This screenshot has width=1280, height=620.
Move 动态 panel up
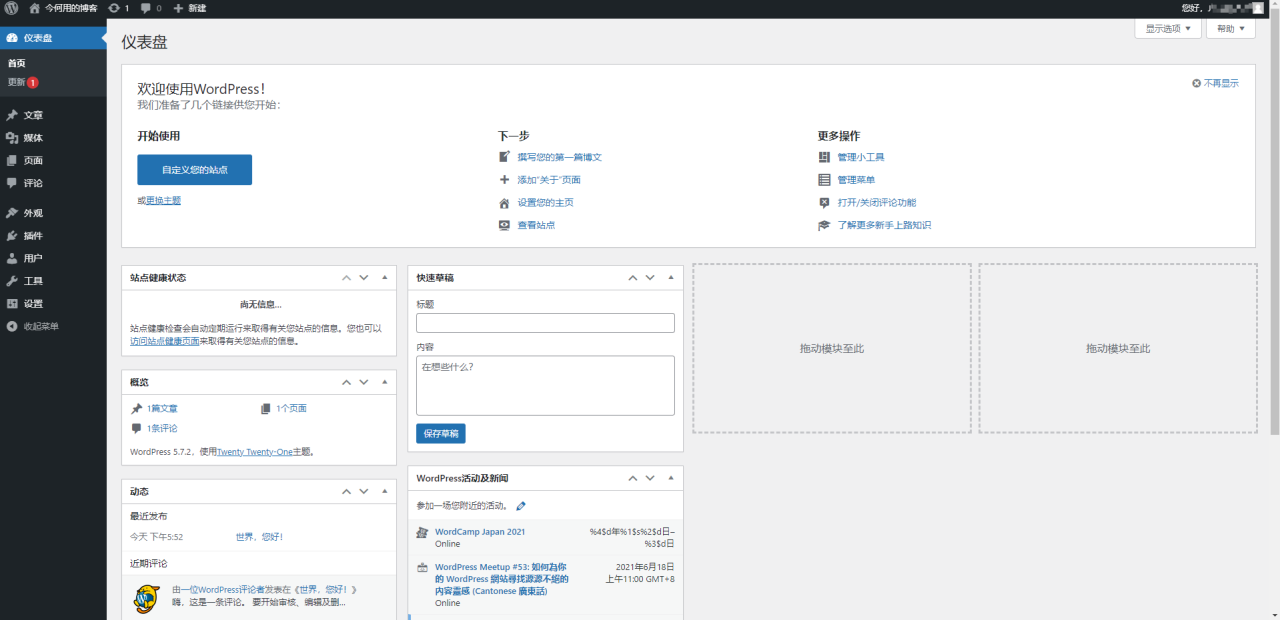pos(346,491)
